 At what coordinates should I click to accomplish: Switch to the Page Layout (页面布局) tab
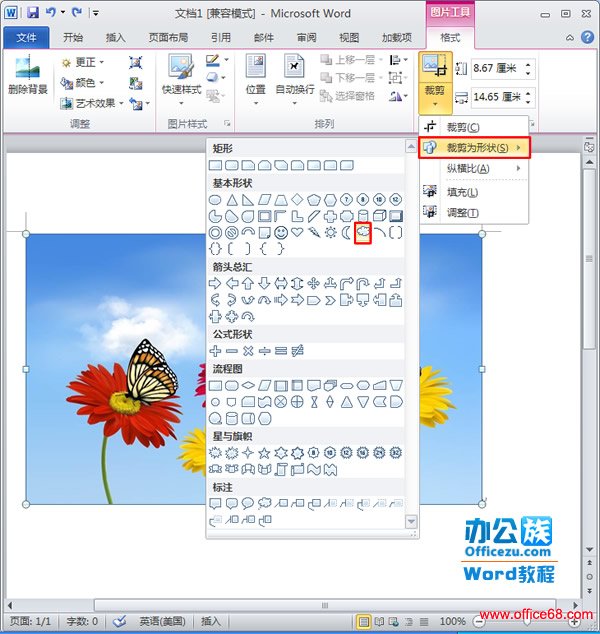pyautogui.click(x=168, y=38)
